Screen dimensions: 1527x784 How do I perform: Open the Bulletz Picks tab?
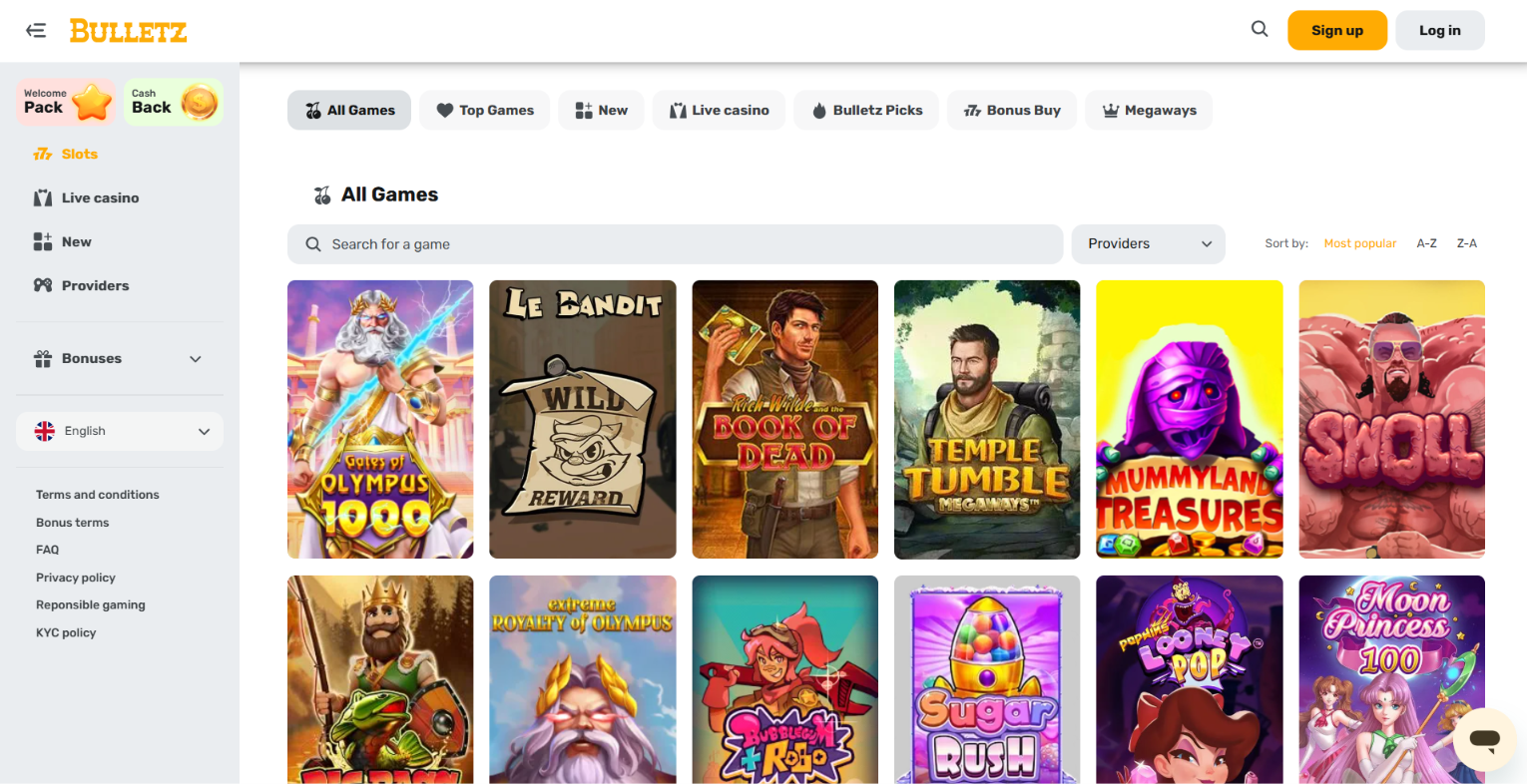point(866,110)
